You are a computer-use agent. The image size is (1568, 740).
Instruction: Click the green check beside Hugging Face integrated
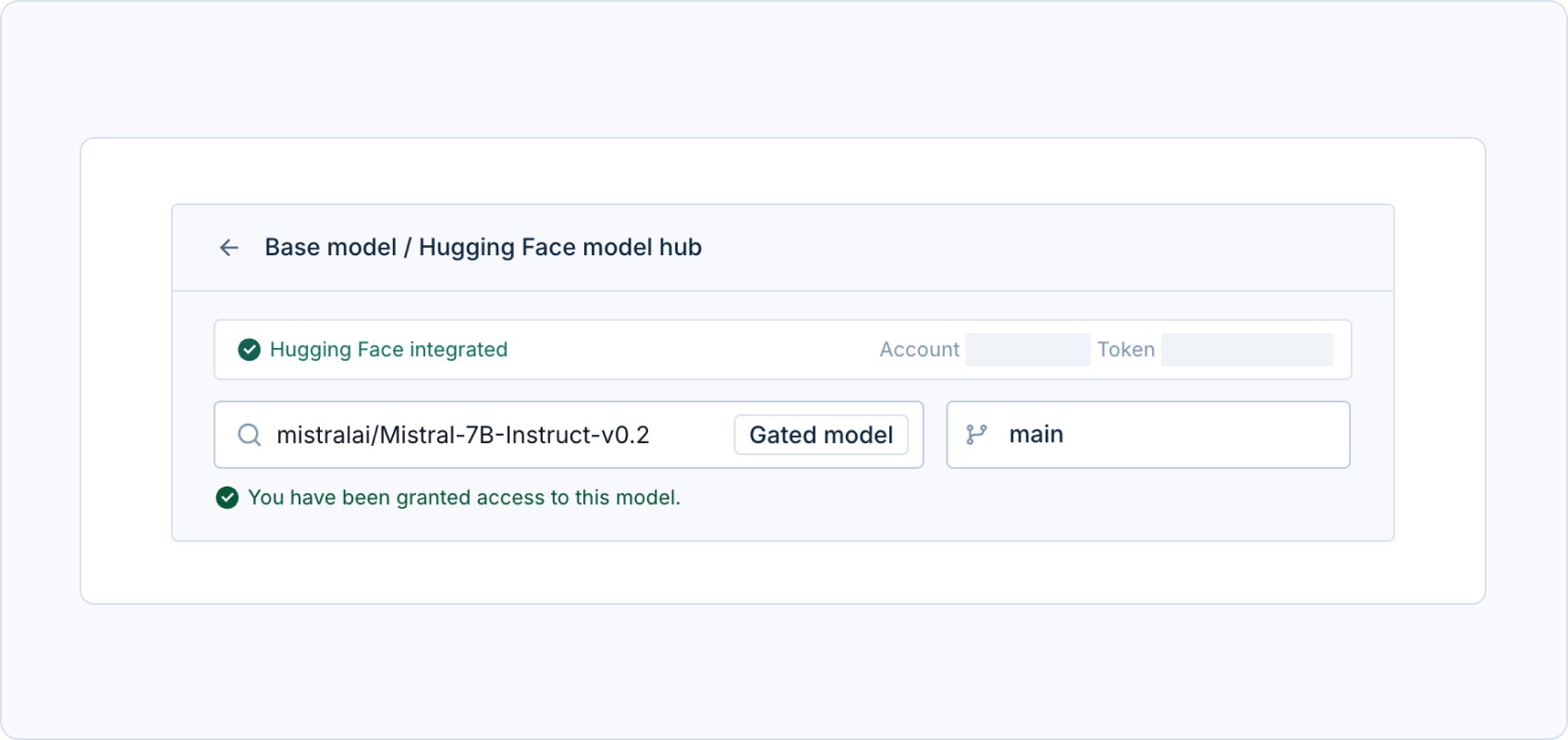click(249, 350)
